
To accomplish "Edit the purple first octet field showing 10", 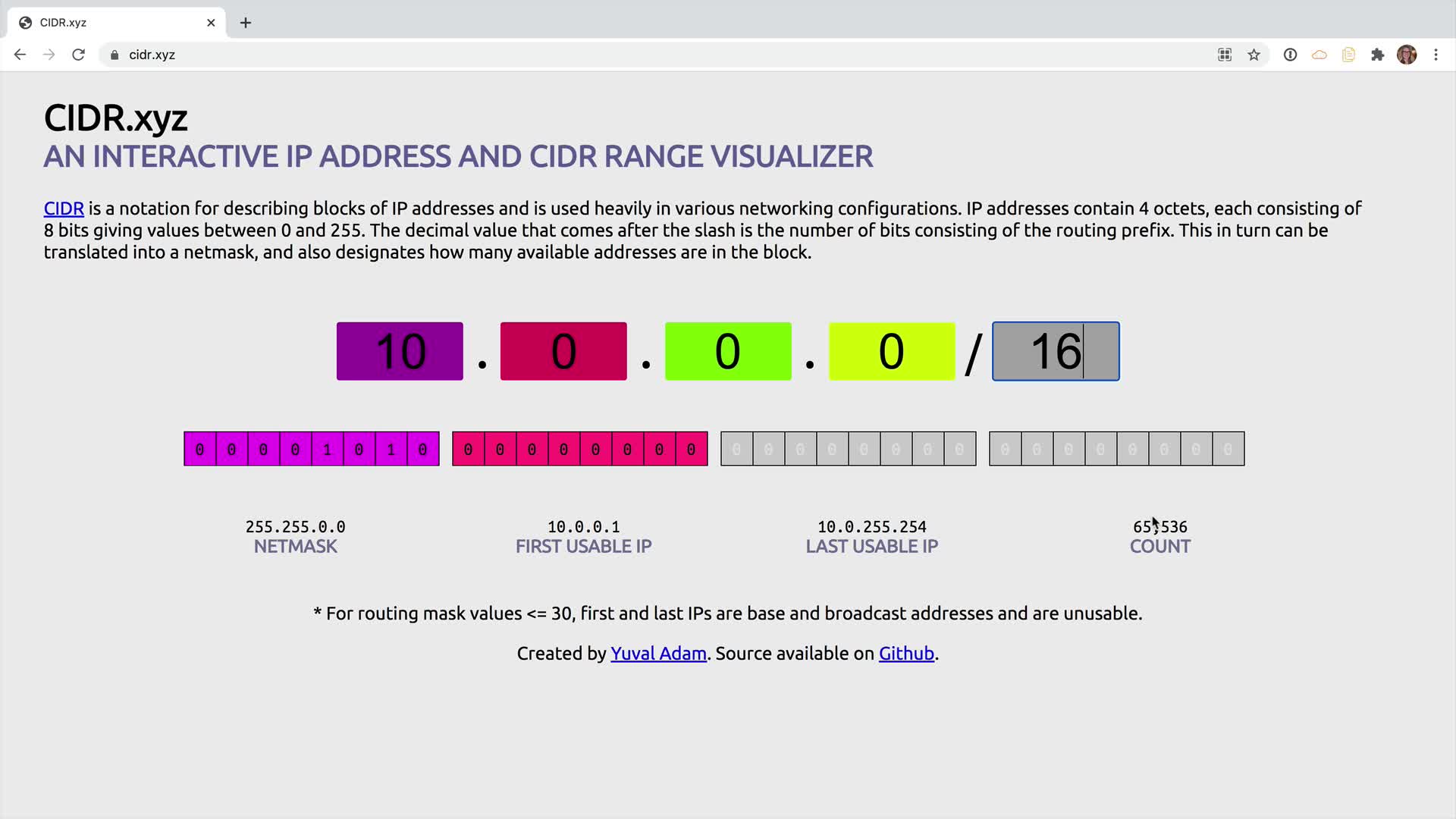I will tap(400, 351).
